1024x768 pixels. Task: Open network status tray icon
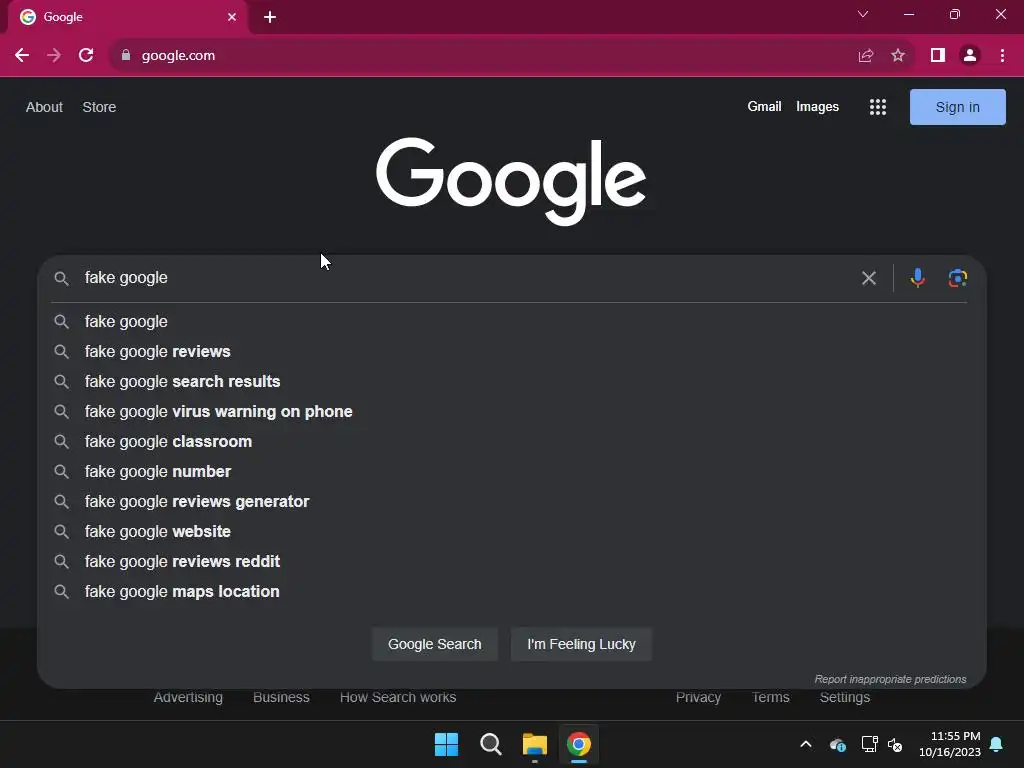tap(869, 744)
